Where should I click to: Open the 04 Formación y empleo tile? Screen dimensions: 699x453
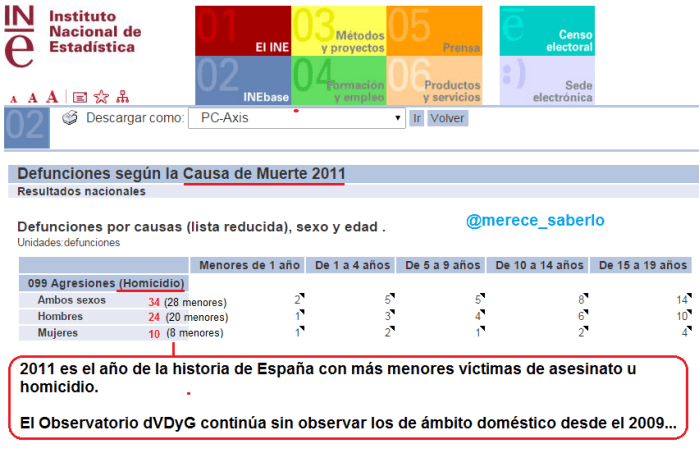(x=339, y=81)
